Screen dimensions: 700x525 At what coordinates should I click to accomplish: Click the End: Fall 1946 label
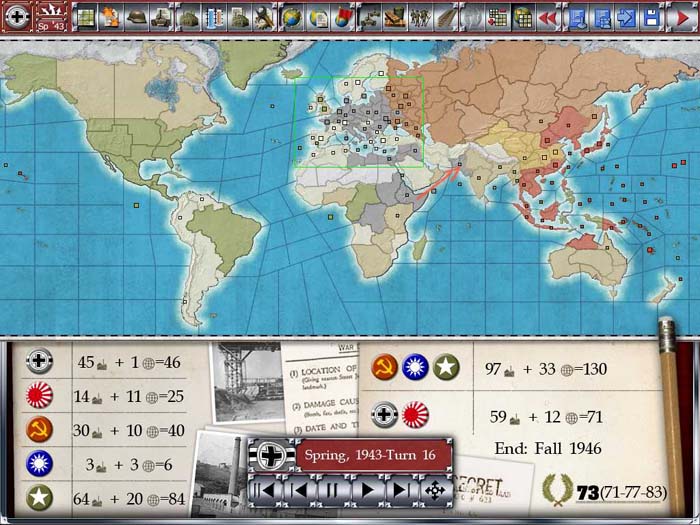pos(548,448)
